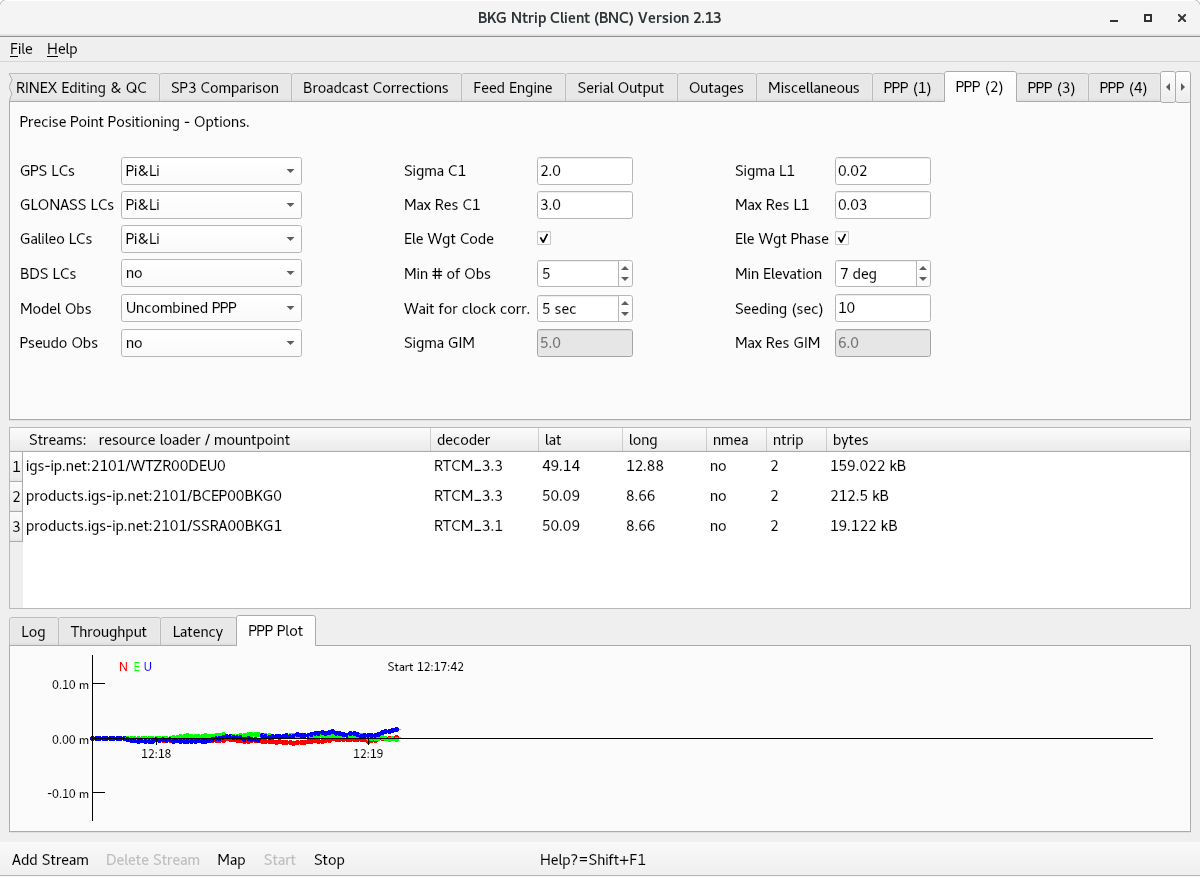
Task: Open the BDS LCs dropdown
Action: click(211, 273)
